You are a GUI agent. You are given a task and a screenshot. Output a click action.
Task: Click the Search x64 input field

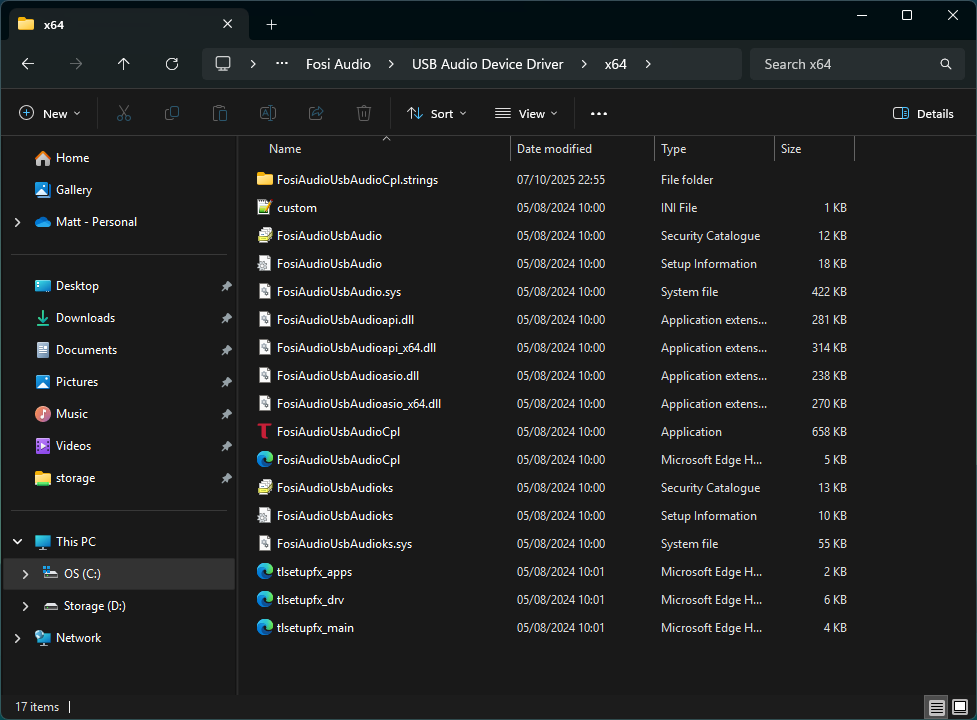coord(845,64)
